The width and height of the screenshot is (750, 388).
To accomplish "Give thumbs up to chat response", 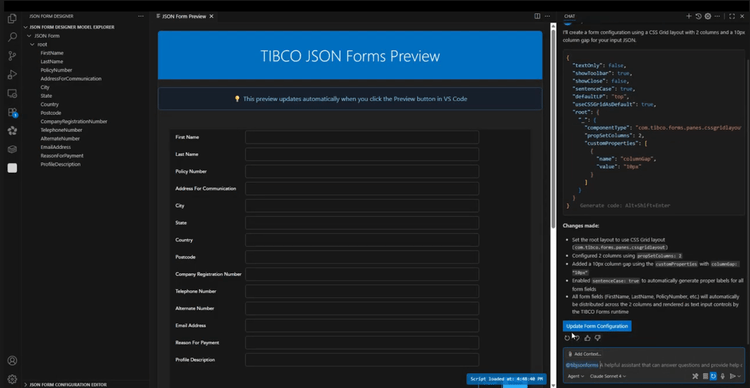I will pos(587,338).
